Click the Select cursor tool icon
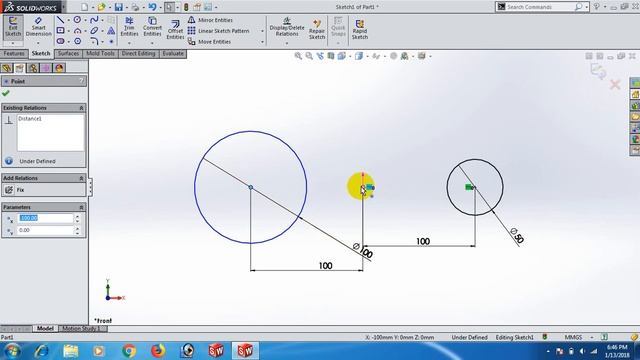Screen dimensions: 640x360 pyautogui.click(x=169, y=7)
